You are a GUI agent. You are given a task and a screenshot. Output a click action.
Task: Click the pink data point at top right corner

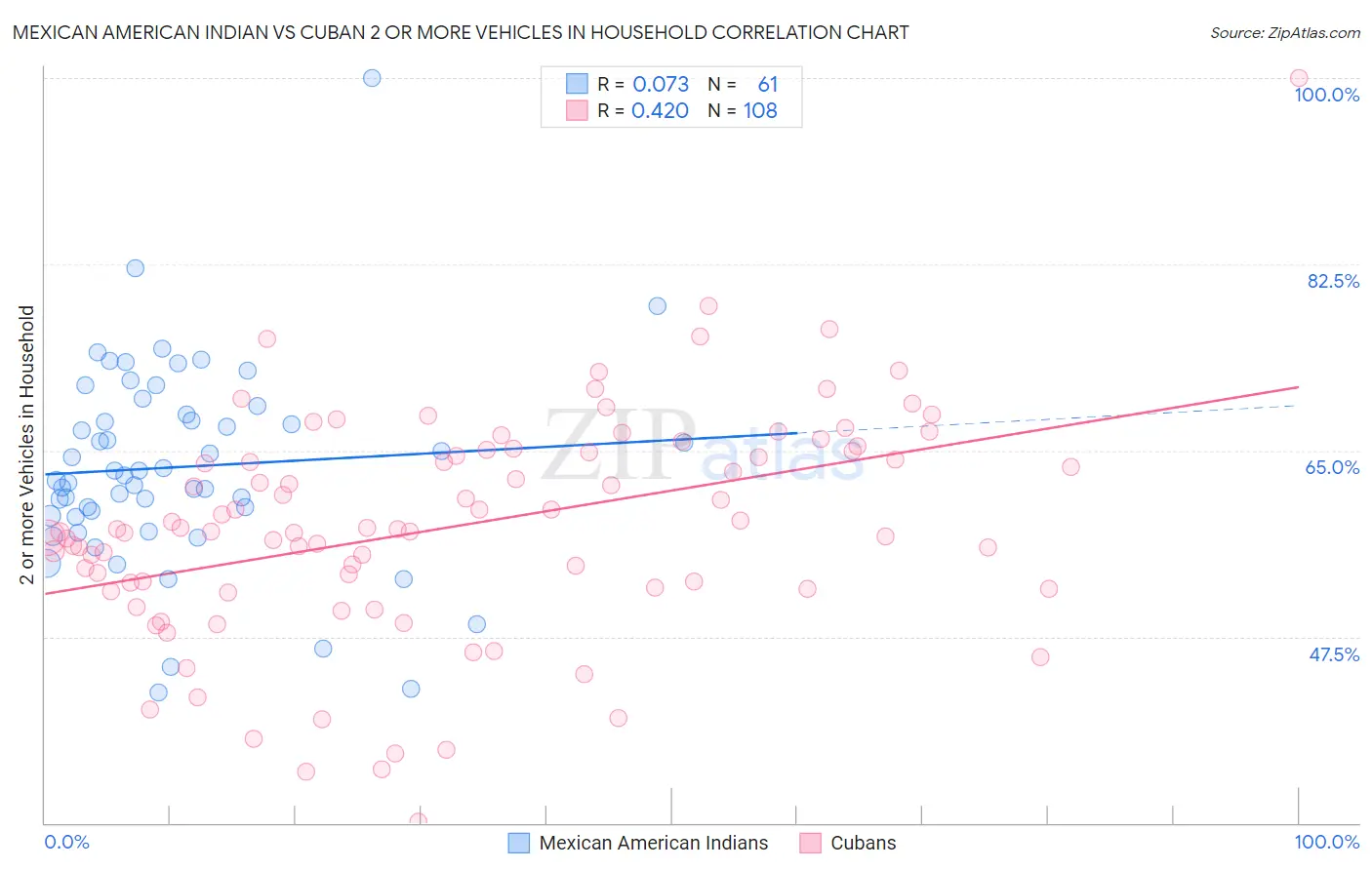click(x=1299, y=78)
